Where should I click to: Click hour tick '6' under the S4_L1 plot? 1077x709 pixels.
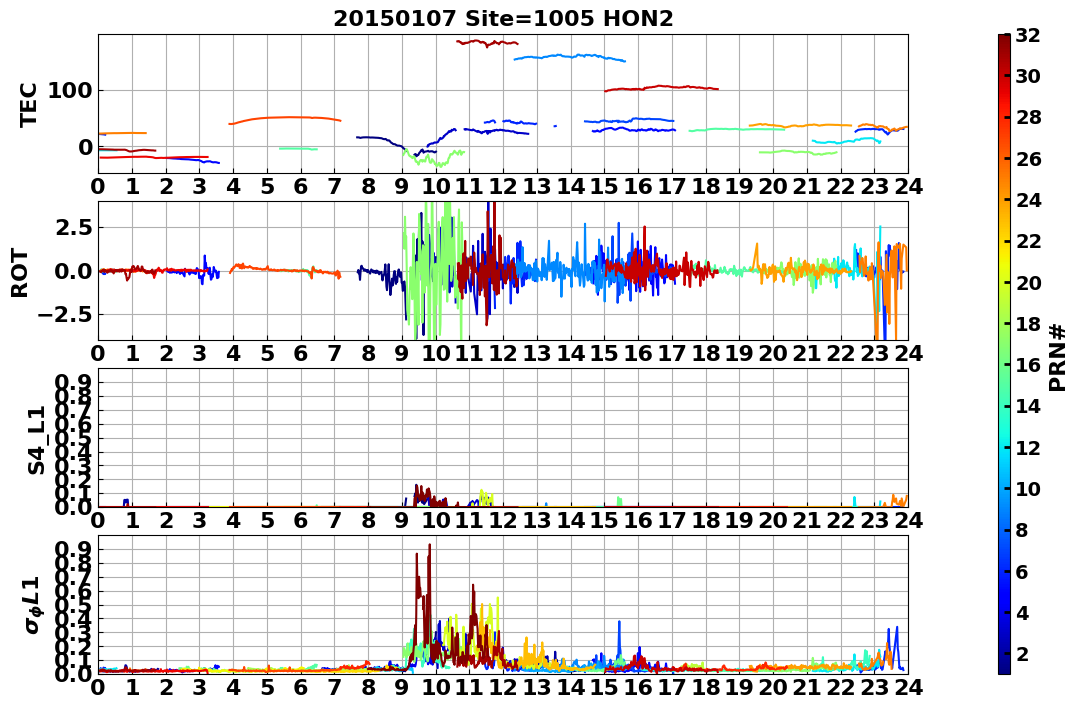click(x=301, y=520)
